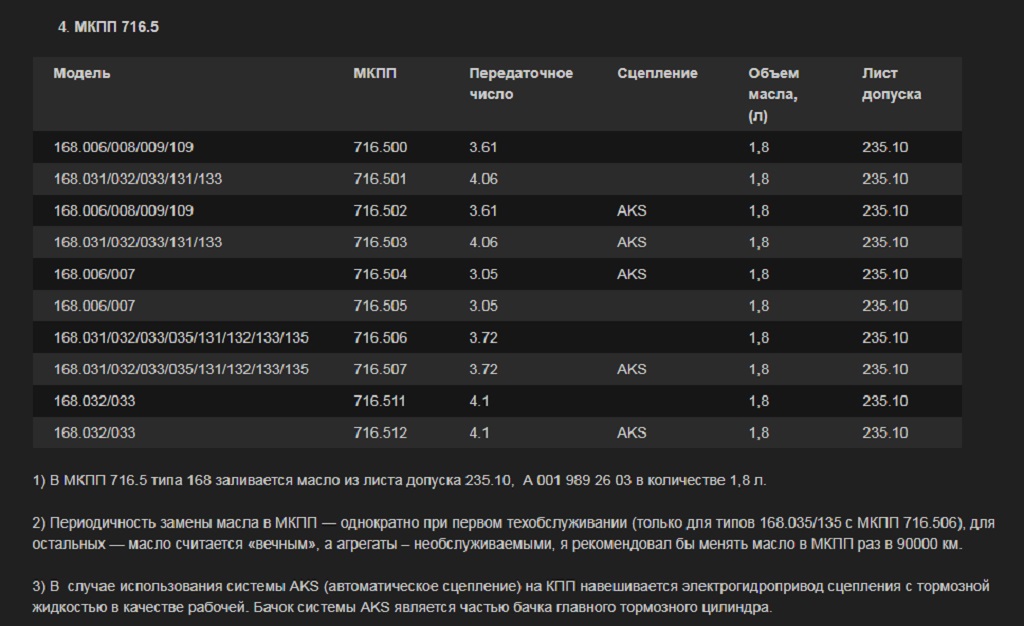Click the model cell in the 716.506 row
This screenshot has width=1024, height=626.
(181, 338)
